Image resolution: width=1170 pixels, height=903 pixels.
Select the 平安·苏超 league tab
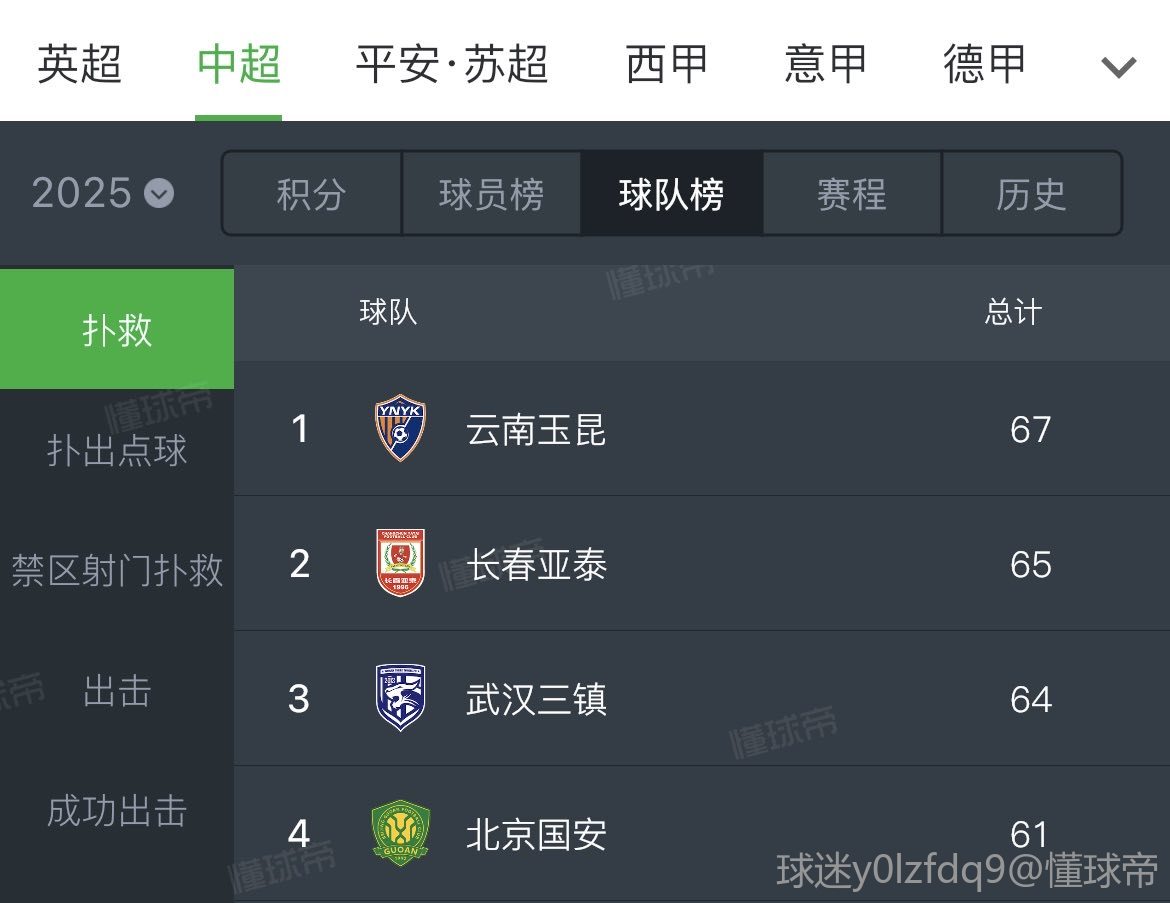point(451,63)
